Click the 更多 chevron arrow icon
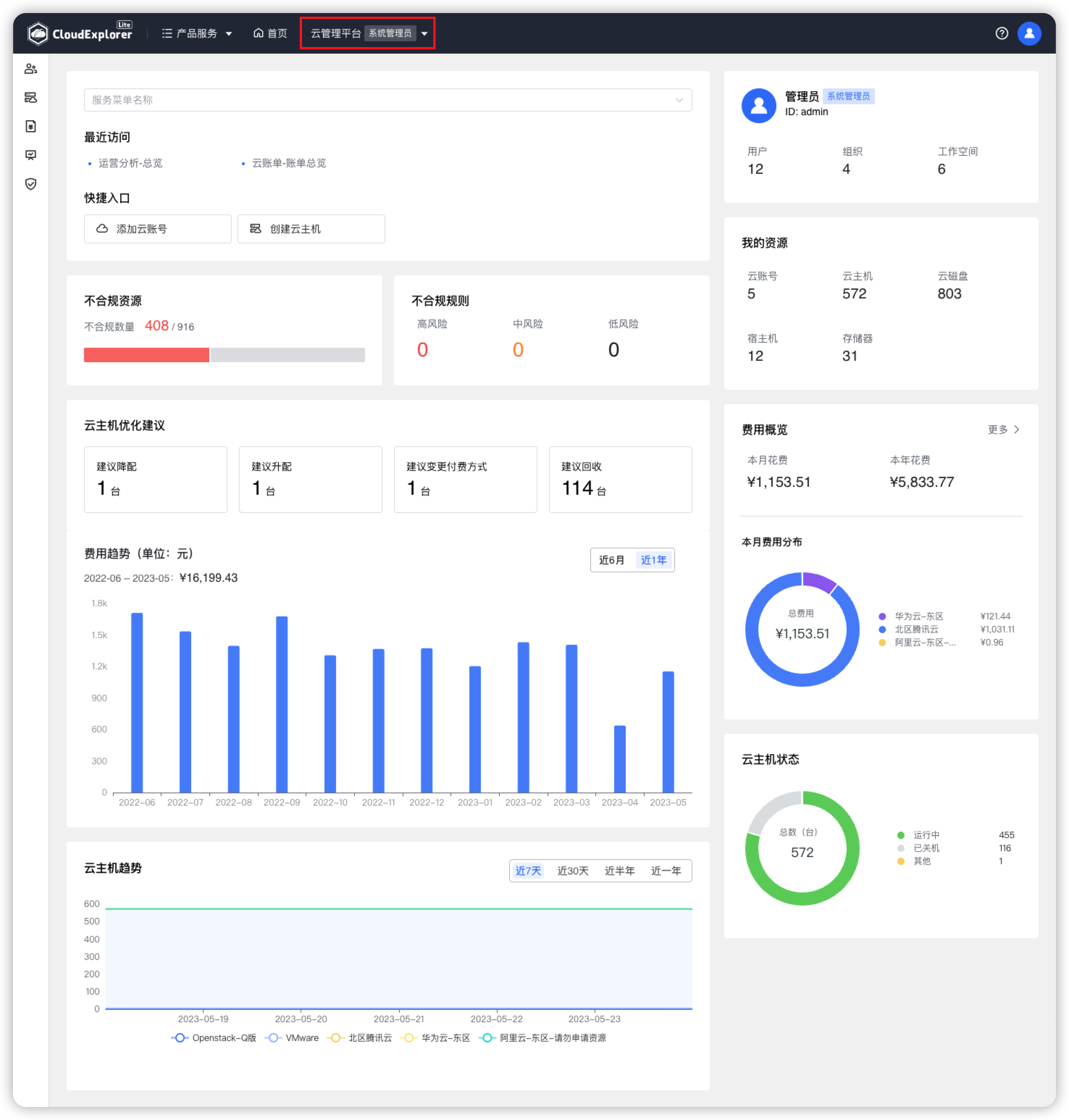Viewport: 1069px width, 1120px height. pyautogui.click(x=1016, y=429)
